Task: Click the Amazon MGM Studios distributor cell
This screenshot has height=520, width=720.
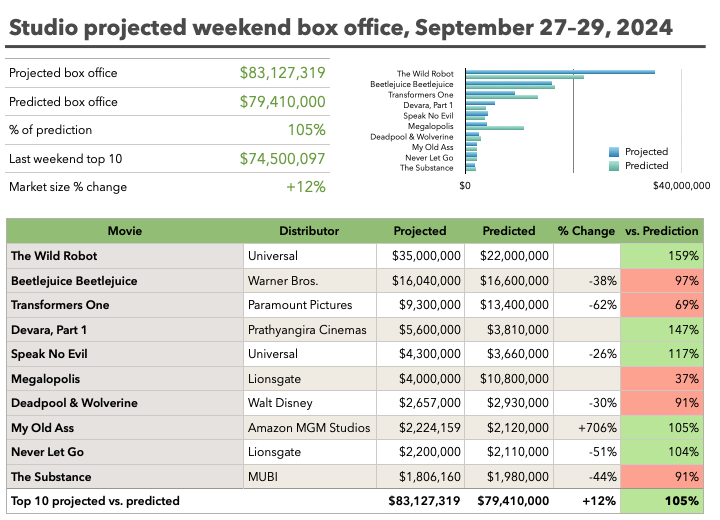Action: tap(310, 428)
